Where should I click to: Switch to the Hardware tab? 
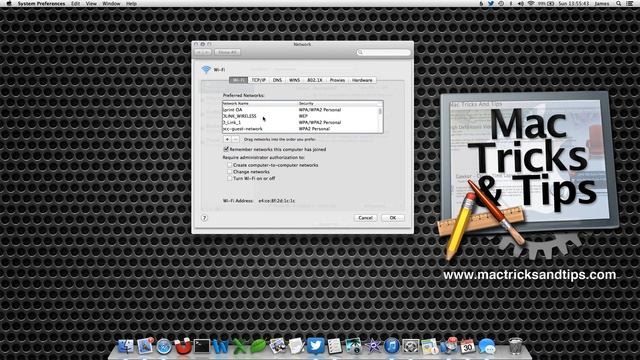tap(362, 80)
